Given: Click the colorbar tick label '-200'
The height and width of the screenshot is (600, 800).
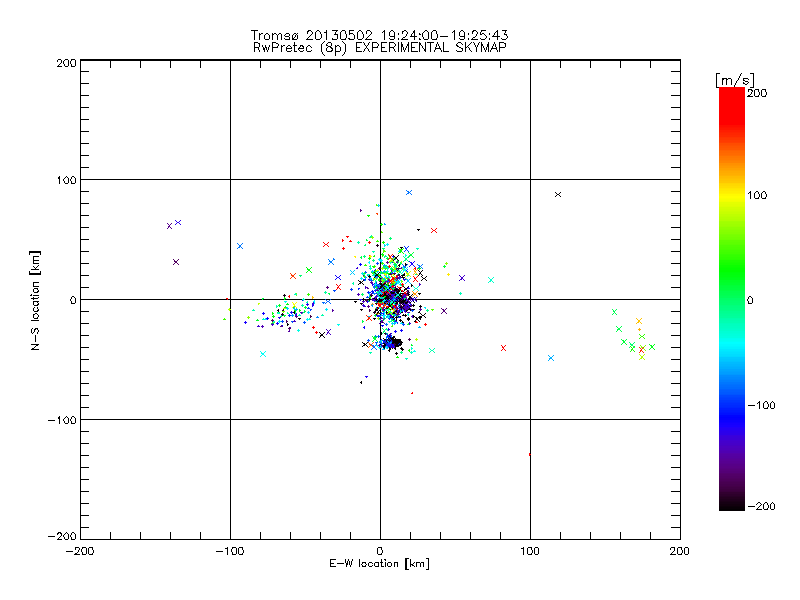Looking at the screenshot, I should tap(761, 506).
